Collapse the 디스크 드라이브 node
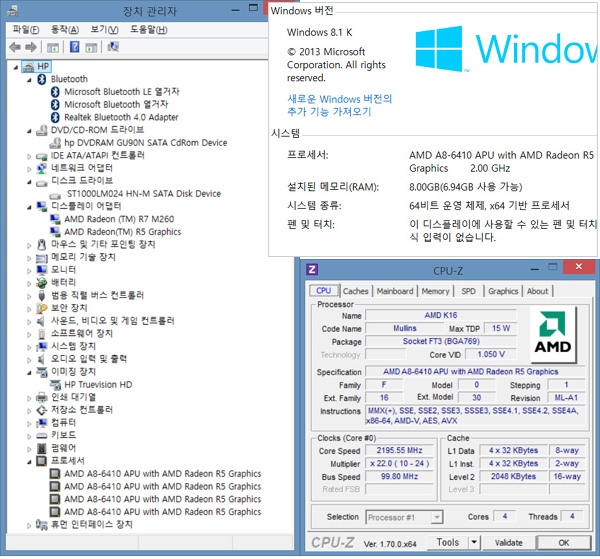This screenshot has width=600, height=559. click(29, 182)
